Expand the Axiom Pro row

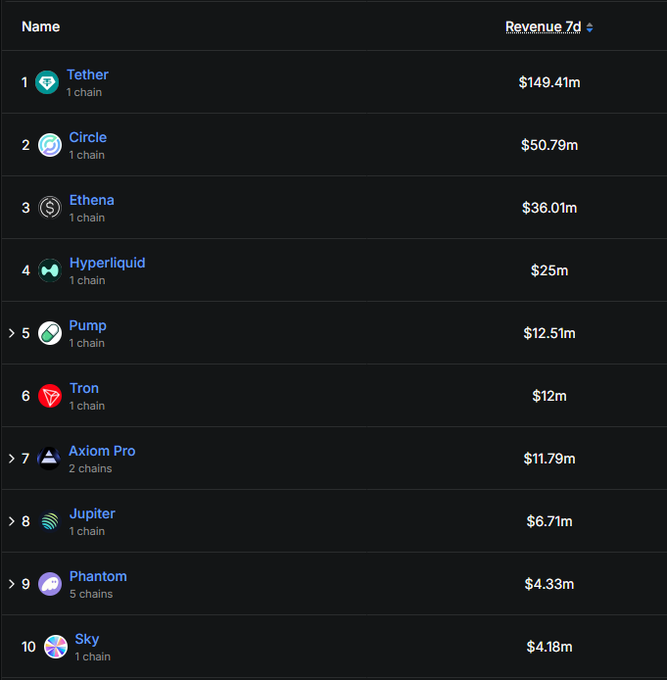(x=12, y=459)
